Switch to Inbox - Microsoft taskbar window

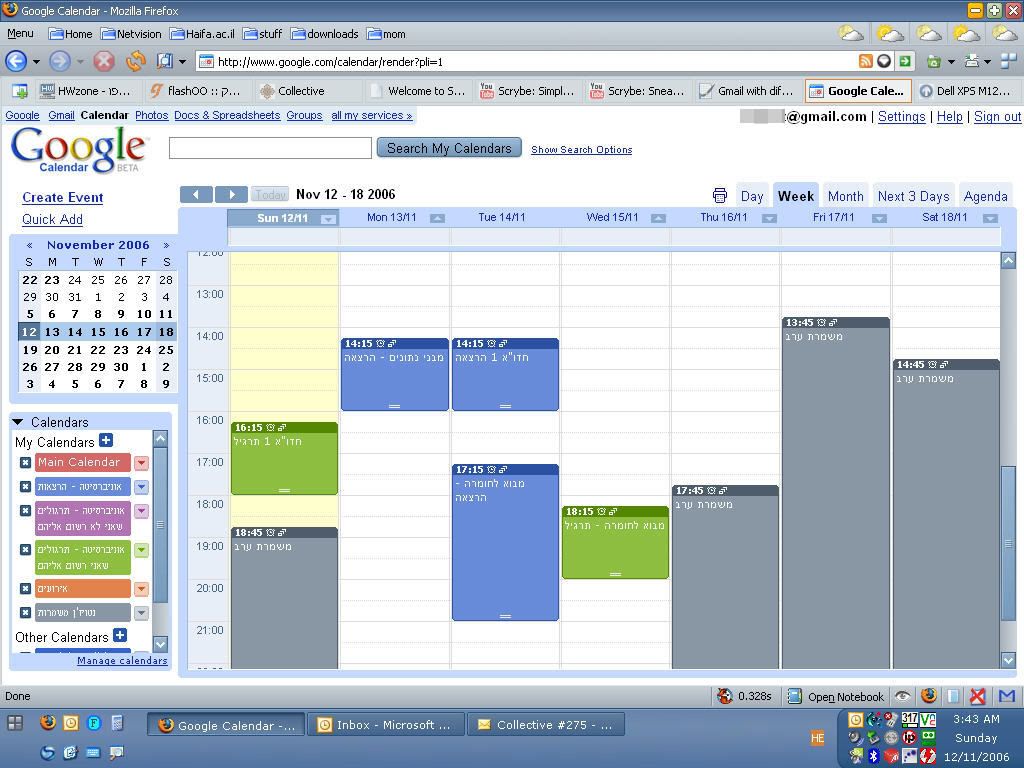(x=386, y=725)
